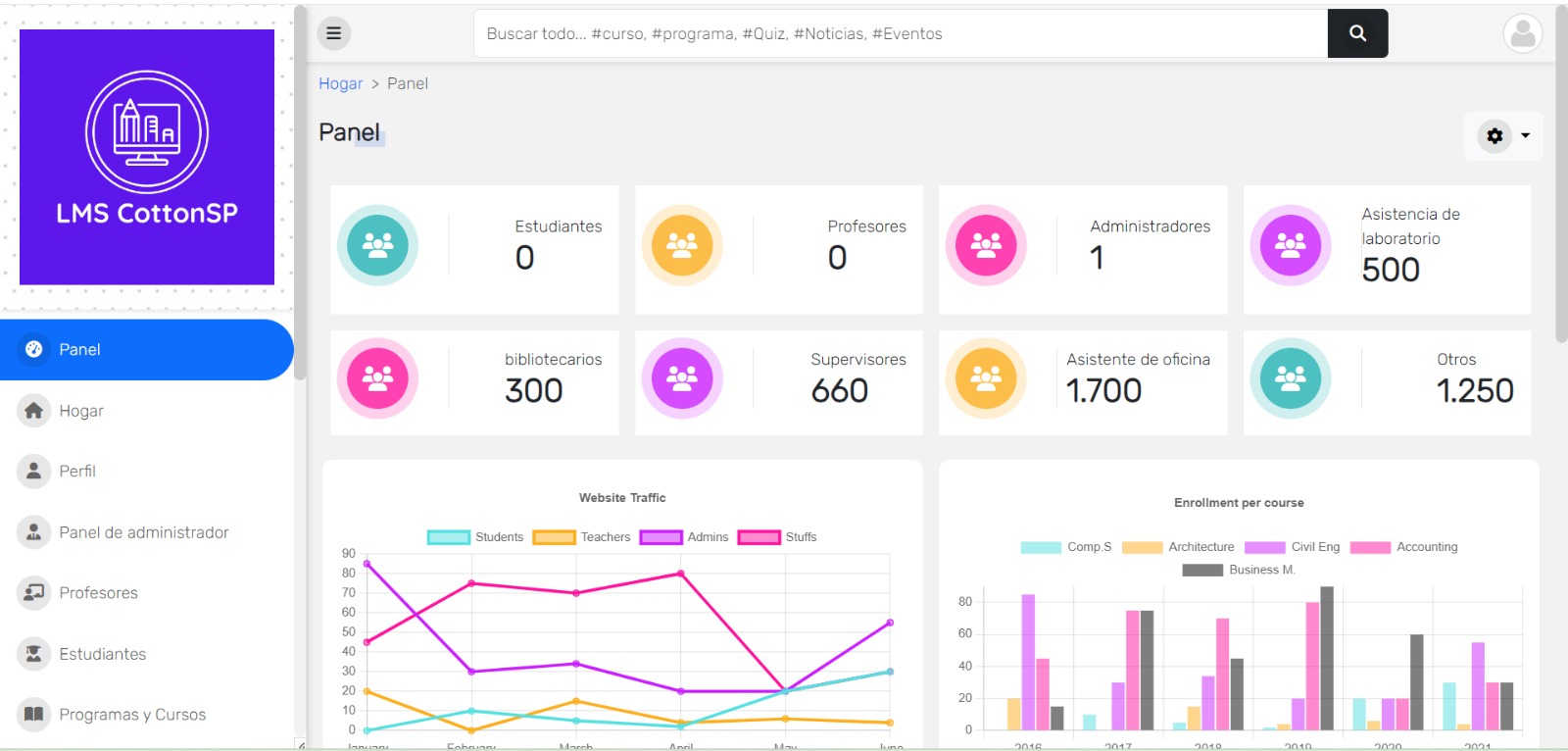The height and width of the screenshot is (751, 1568).
Task: Toggle the Teachers legend swatch
Action: [554, 537]
